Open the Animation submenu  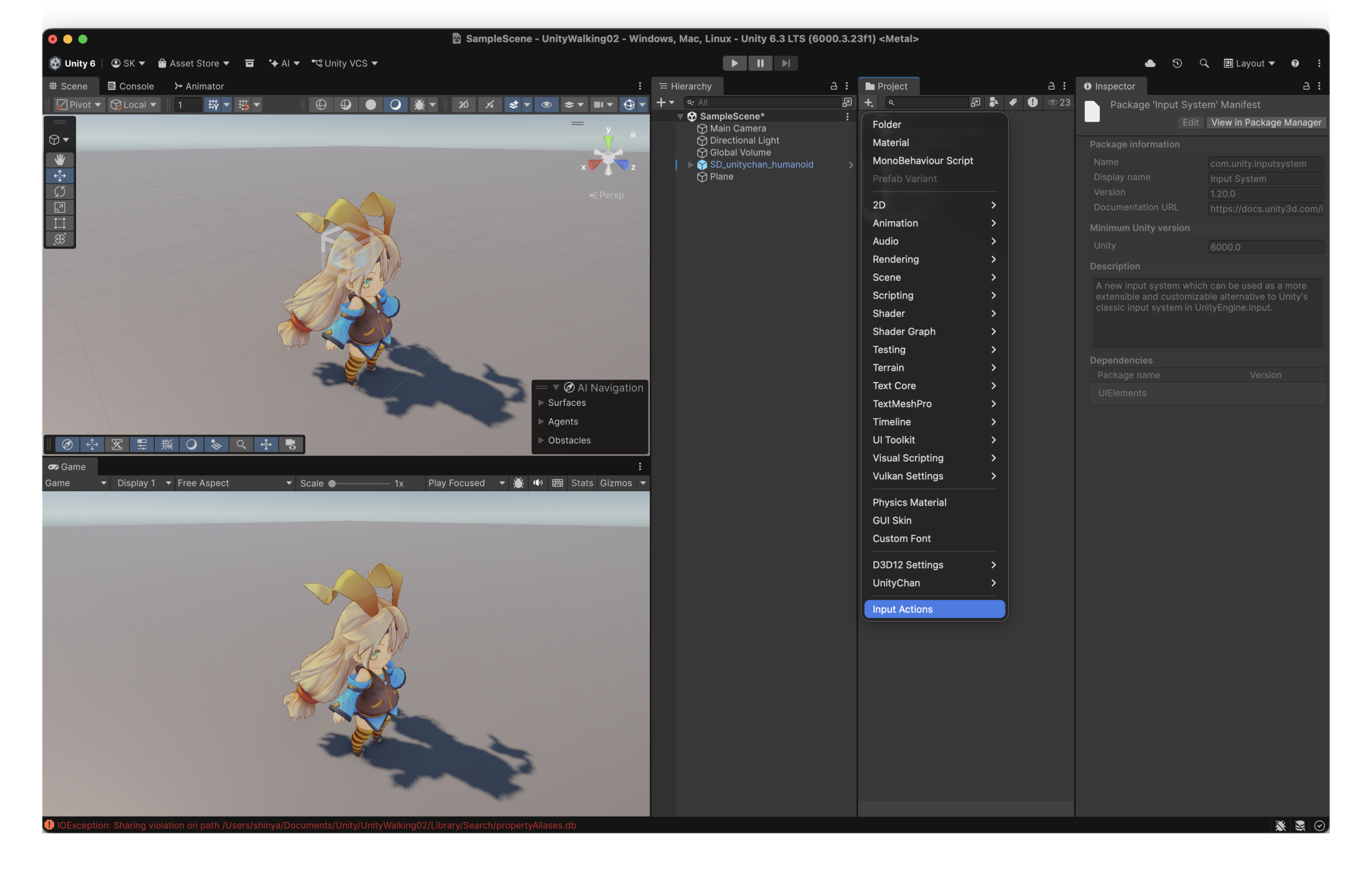pyautogui.click(x=934, y=223)
